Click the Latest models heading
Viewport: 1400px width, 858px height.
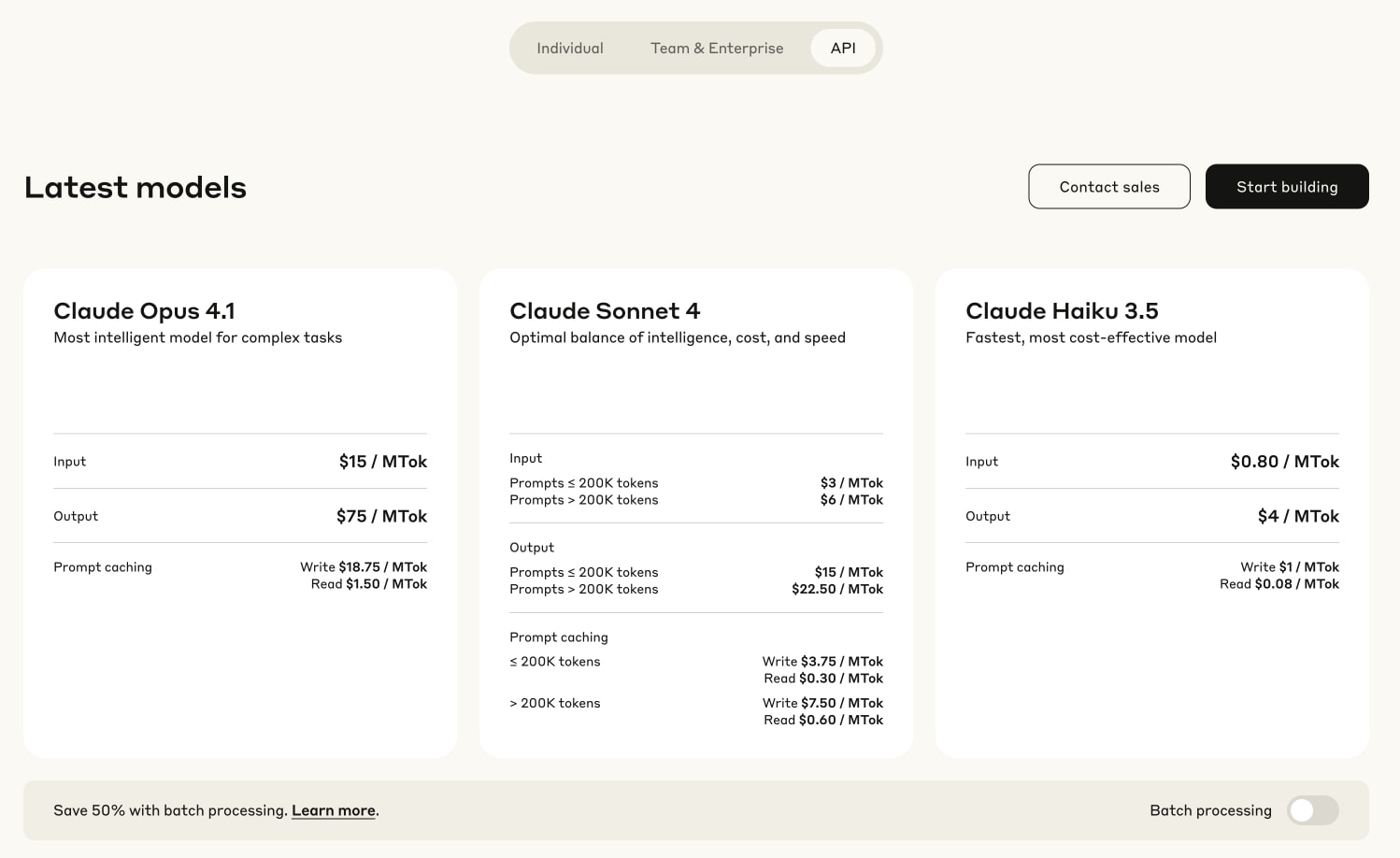point(136,187)
